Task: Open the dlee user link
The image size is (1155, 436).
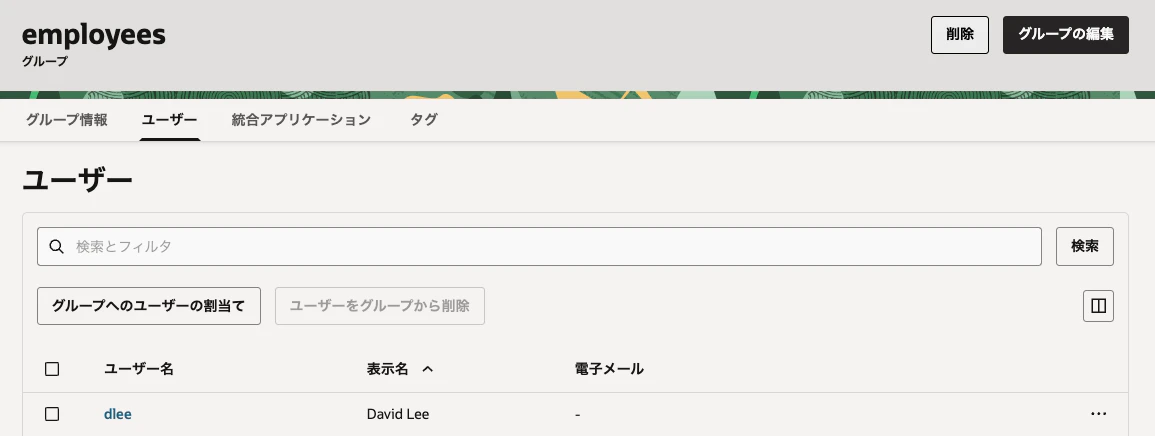Action: click(118, 414)
